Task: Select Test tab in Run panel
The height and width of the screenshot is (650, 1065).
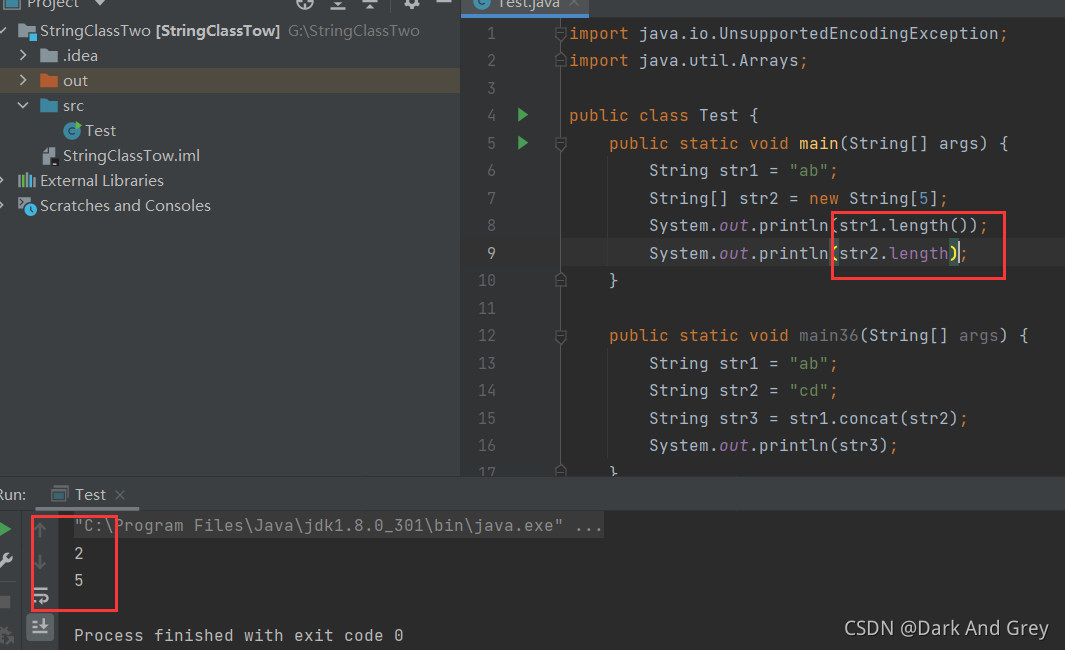Action: click(x=90, y=494)
